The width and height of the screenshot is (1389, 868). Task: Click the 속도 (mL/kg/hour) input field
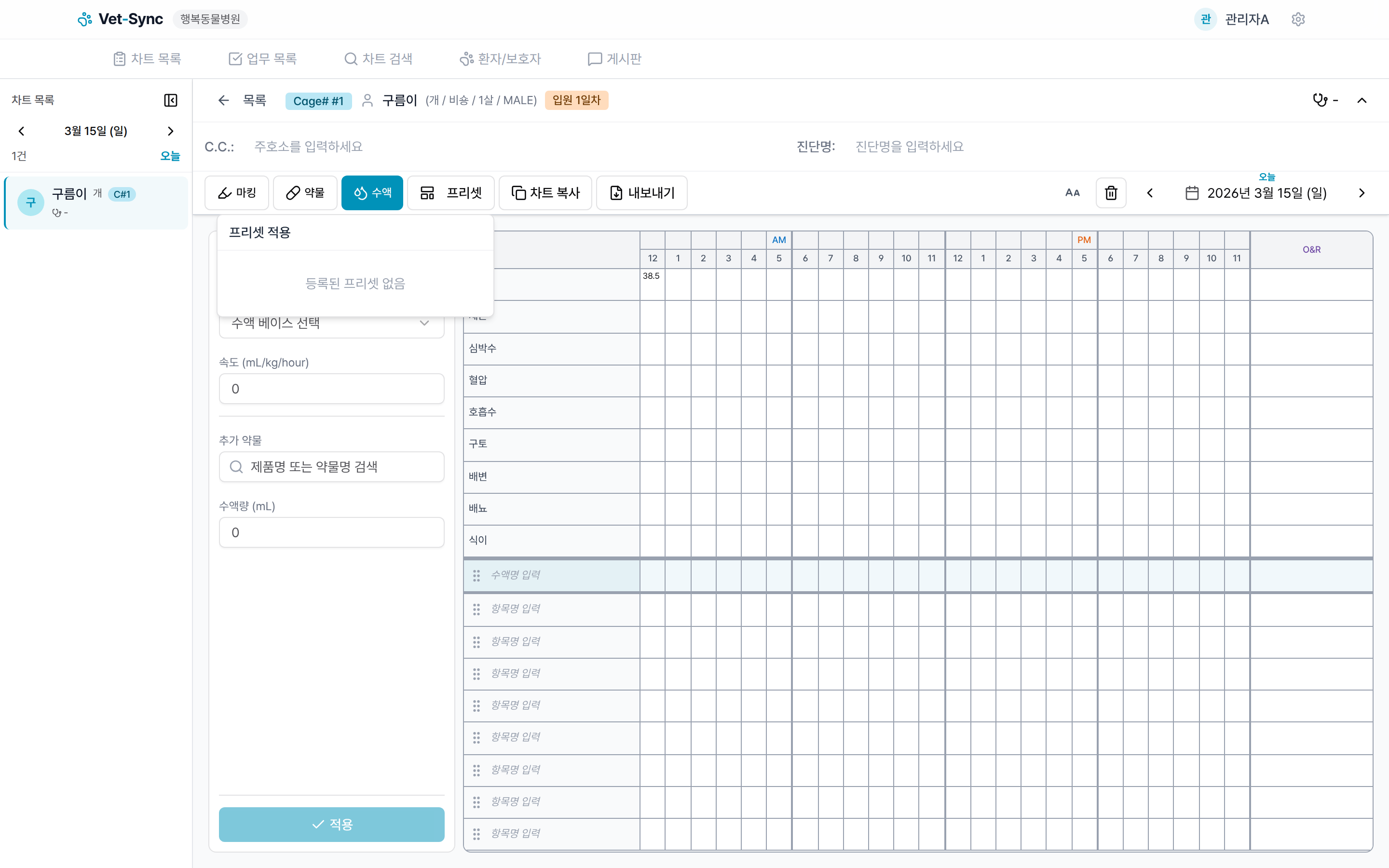pyautogui.click(x=331, y=388)
